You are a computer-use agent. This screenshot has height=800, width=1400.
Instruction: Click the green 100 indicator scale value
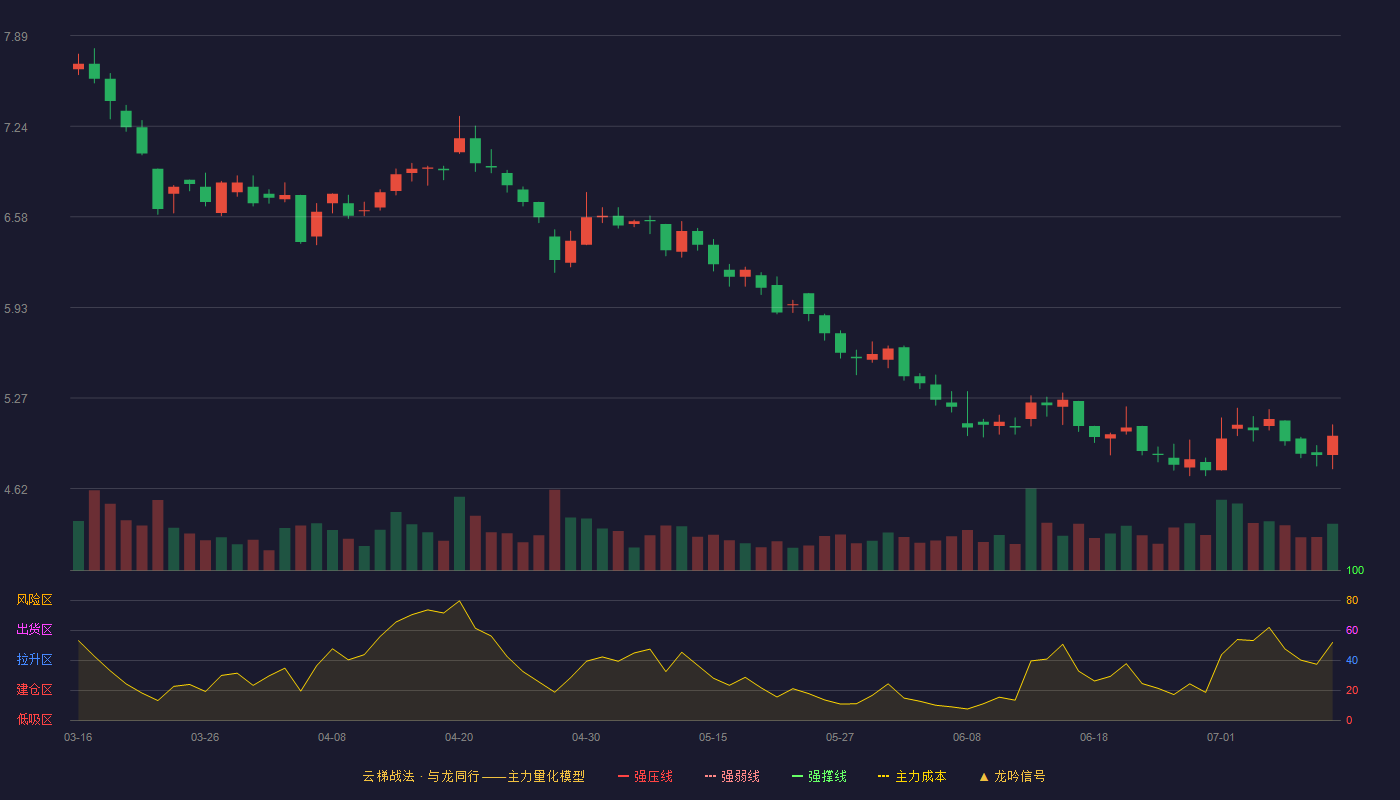[1355, 570]
